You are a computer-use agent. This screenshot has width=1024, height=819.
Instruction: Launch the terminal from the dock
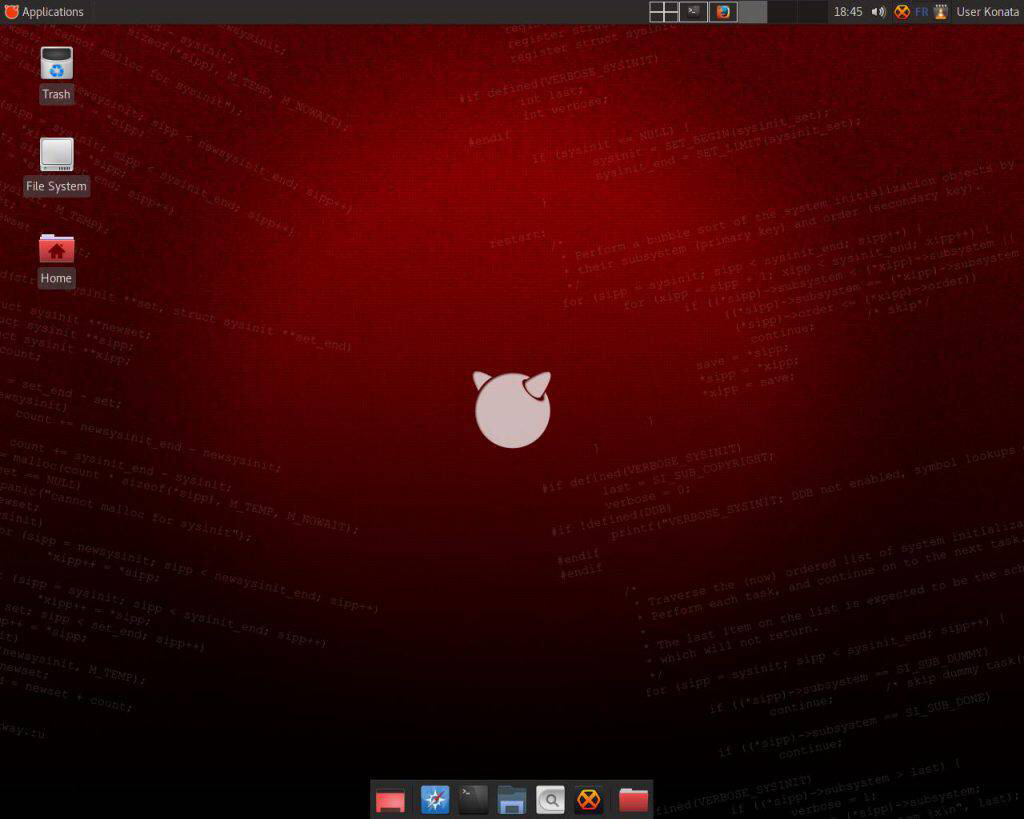tap(473, 800)
